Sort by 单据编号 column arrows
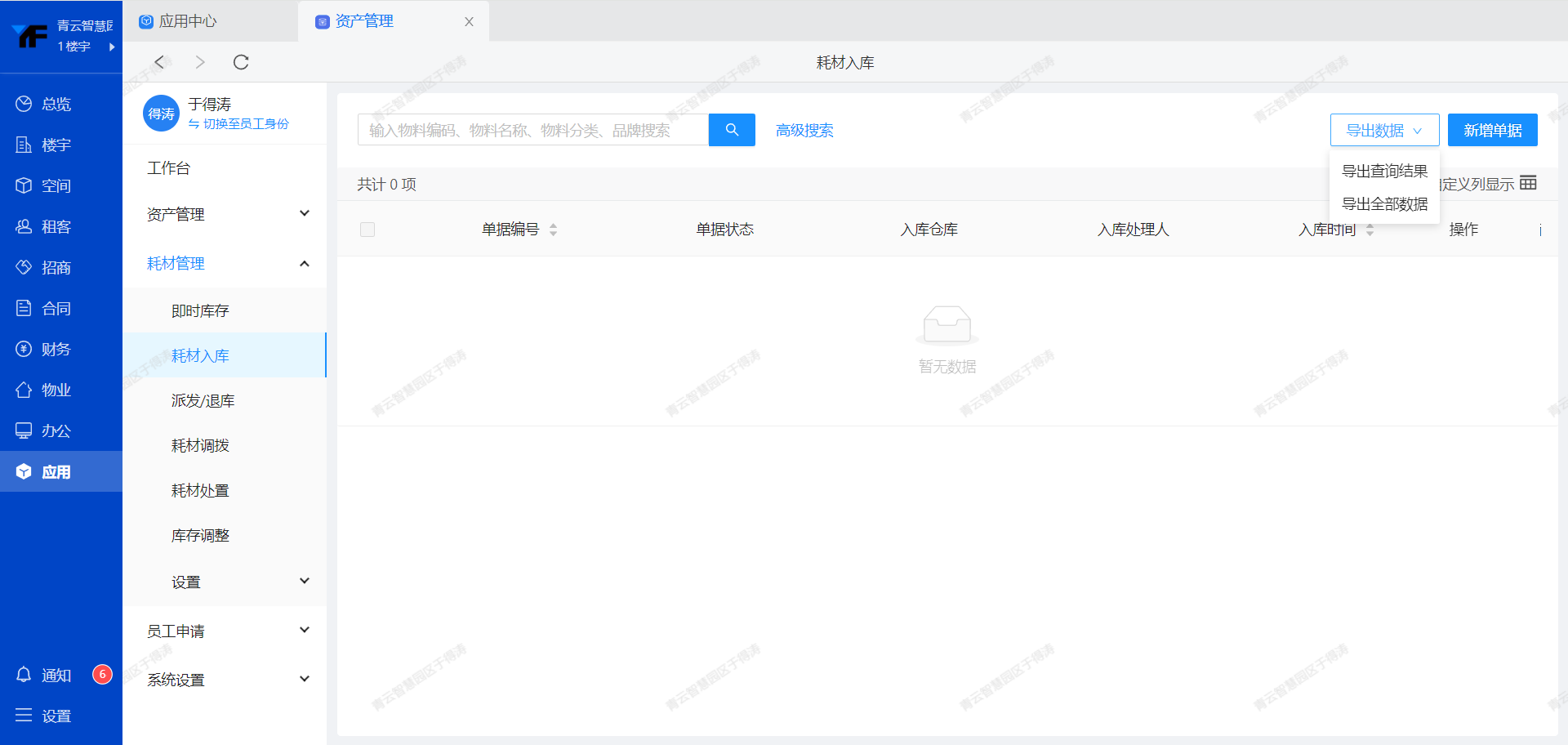The width and height of the screenshot is (1568, 745). coord(553,230)
